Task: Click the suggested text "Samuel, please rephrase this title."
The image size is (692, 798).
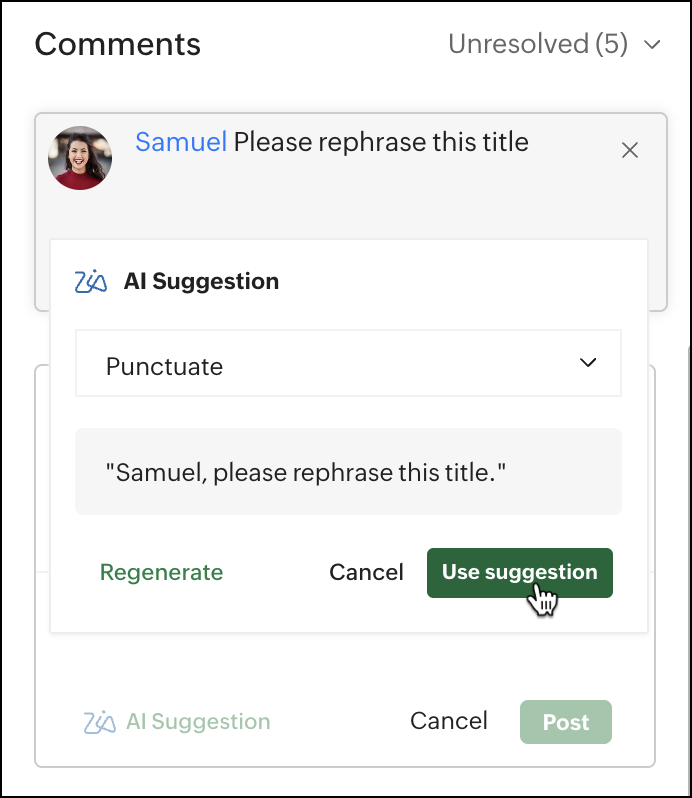Action: click(x=306, y=471)
